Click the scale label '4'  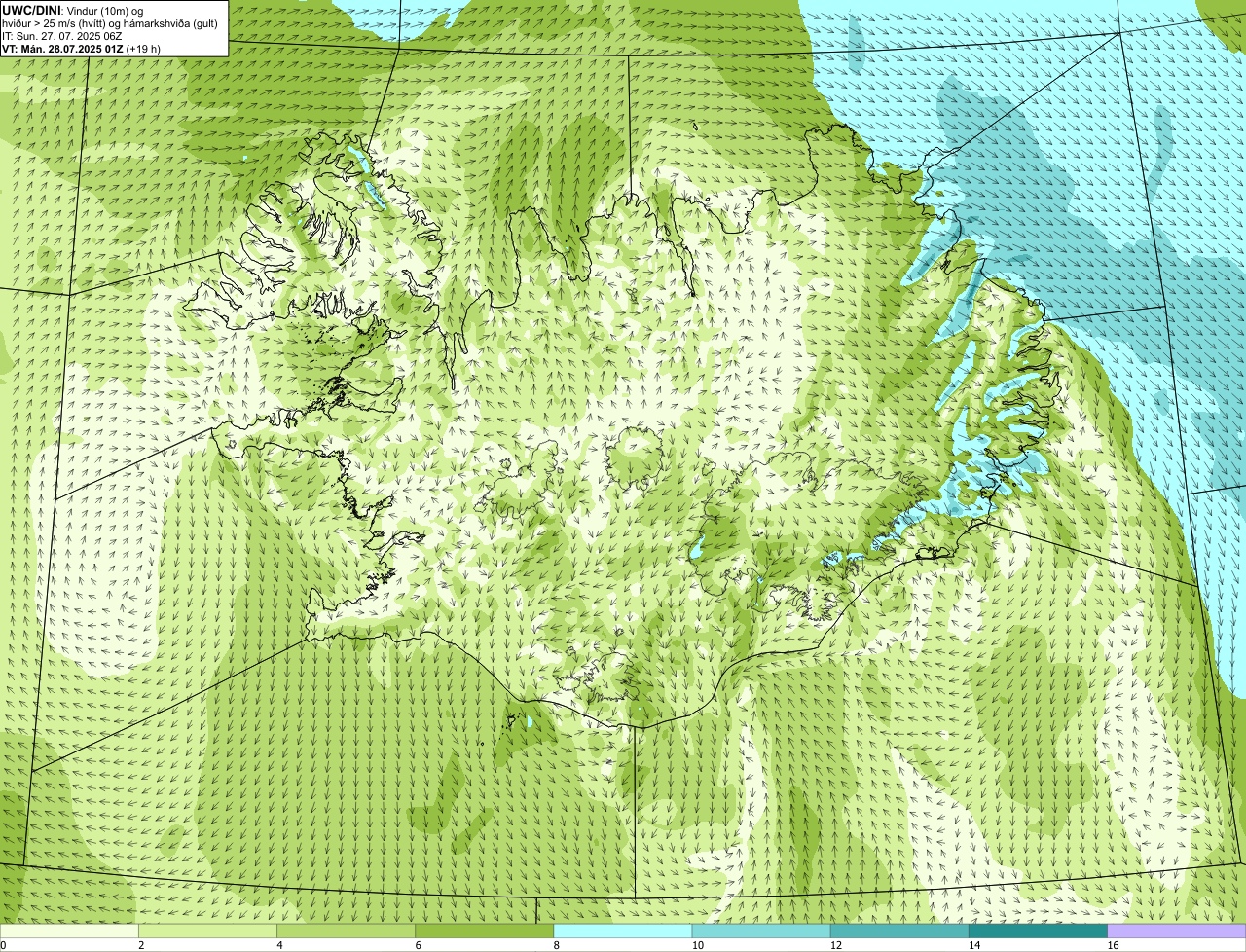(279, 945)
